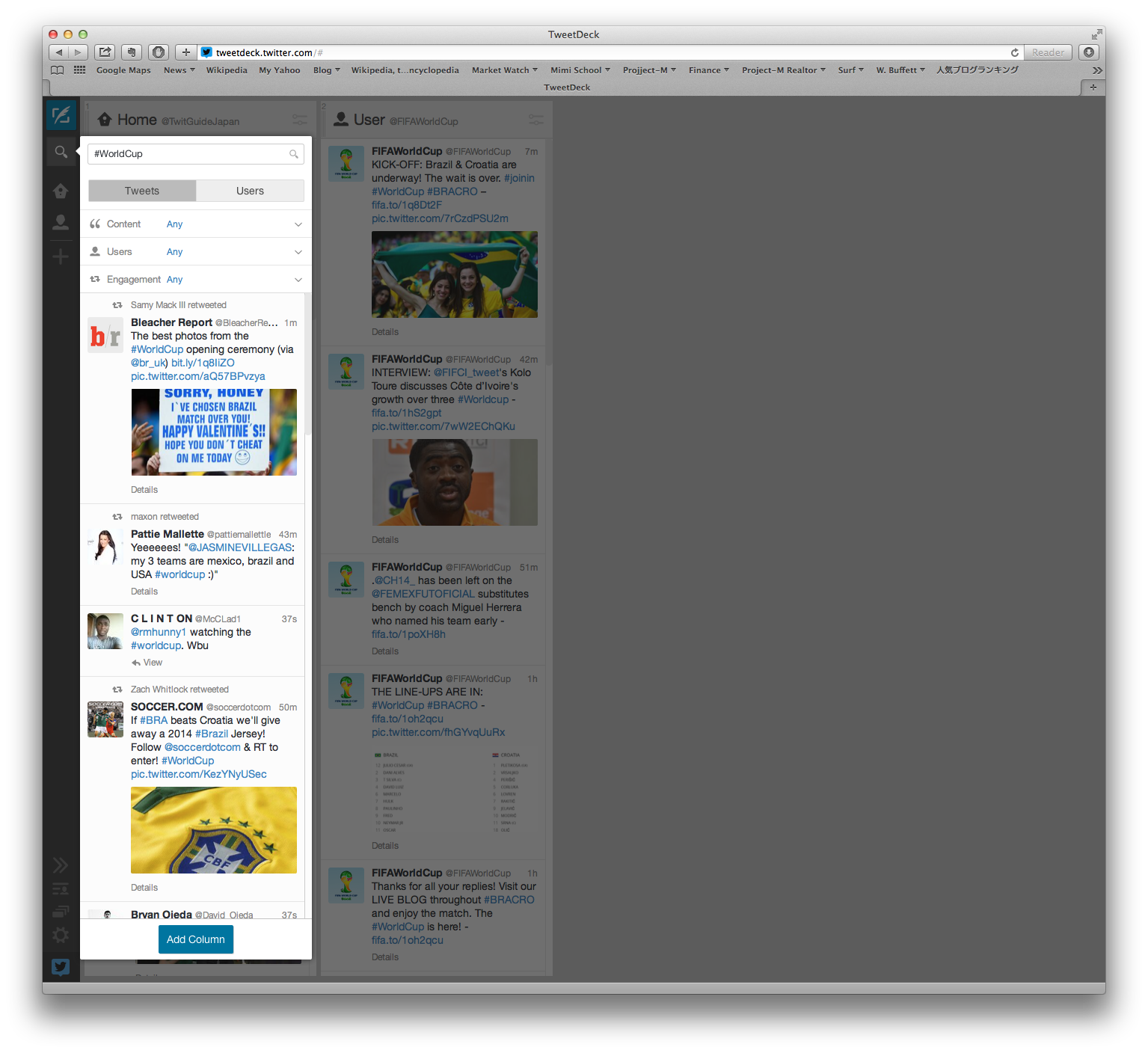The image size is (1148, 1053).
Task: Open @JASMINEVILLEGAS mention link
Action: coord(239,547)
